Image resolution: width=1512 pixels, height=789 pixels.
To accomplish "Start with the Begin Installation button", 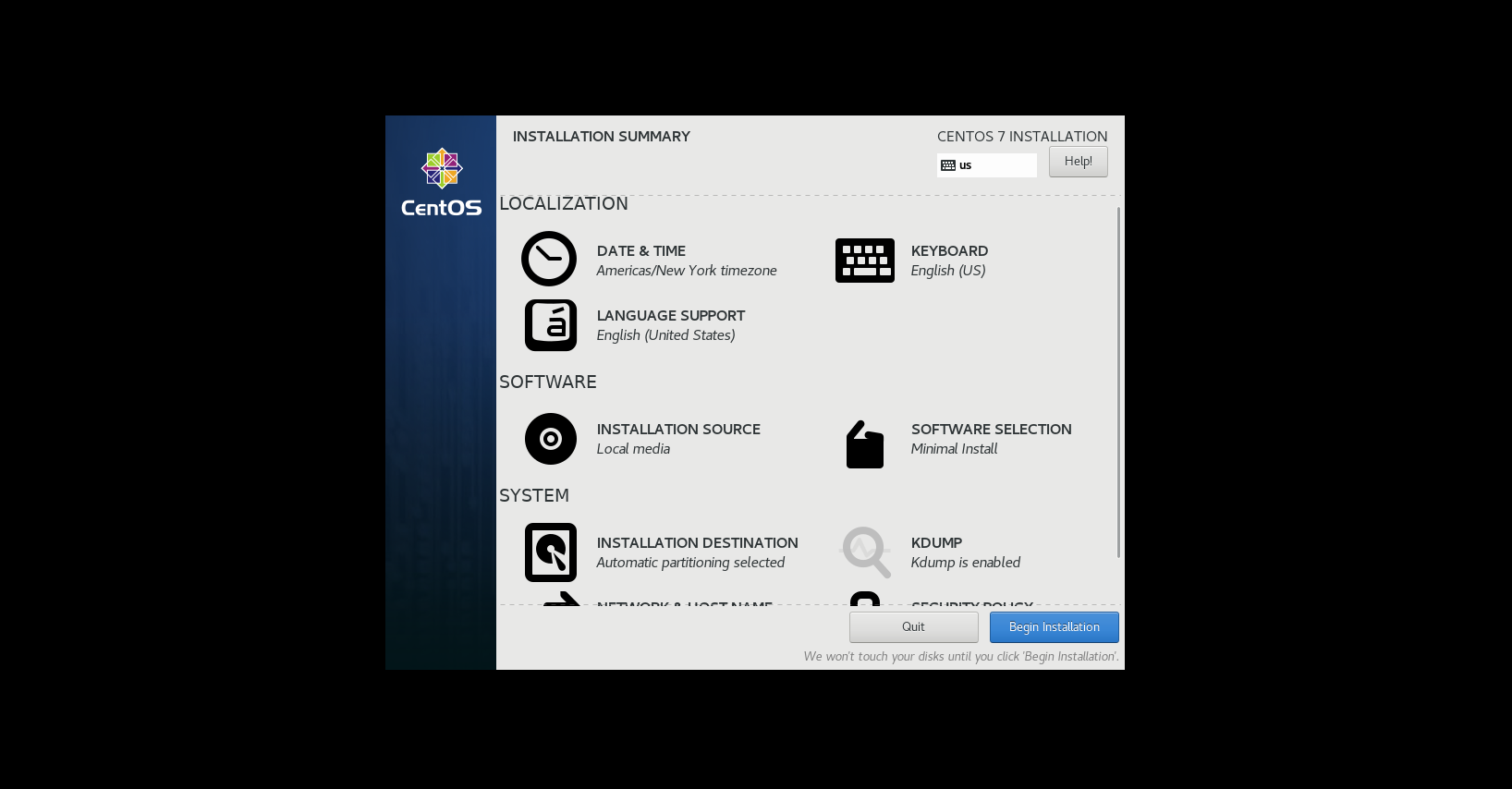I will 1055,627.
